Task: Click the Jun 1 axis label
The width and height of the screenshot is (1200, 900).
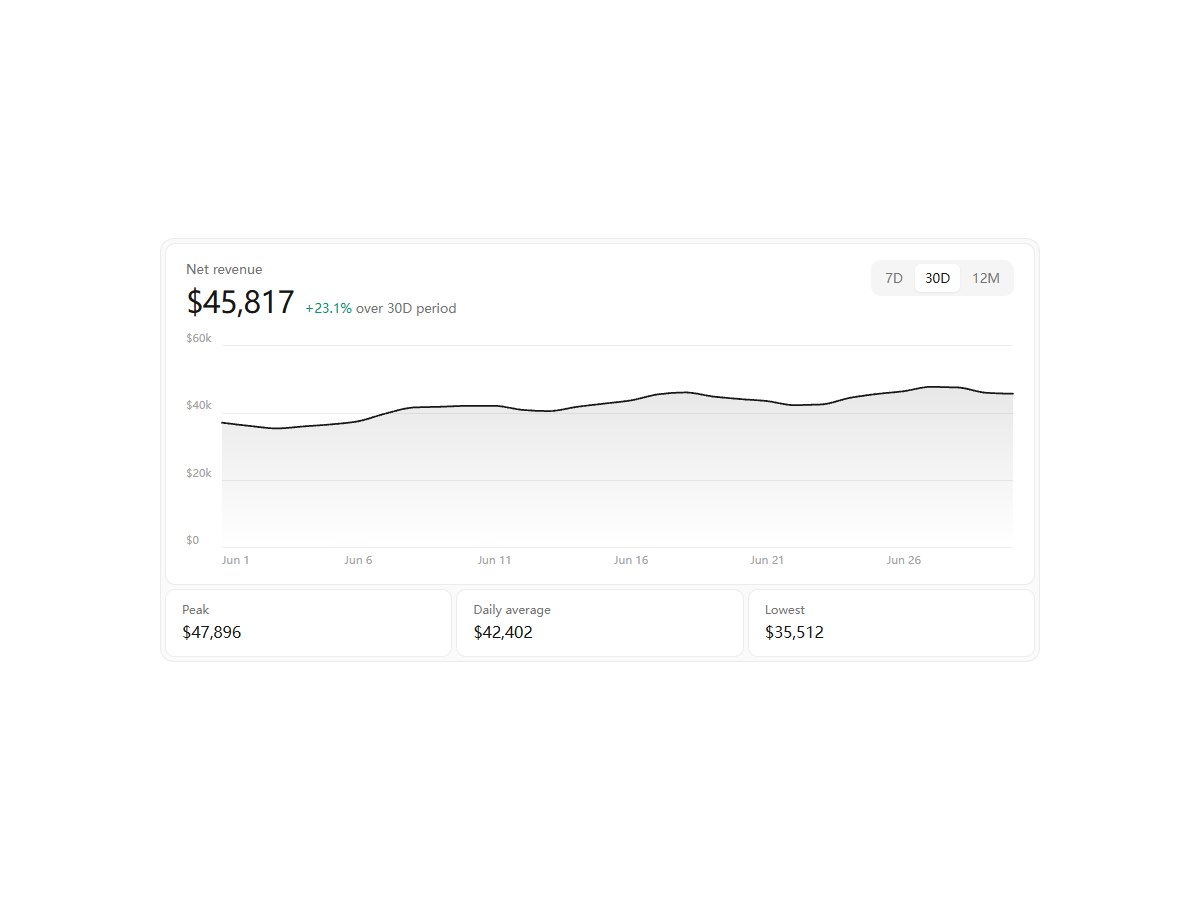Action: coord(236,560)
